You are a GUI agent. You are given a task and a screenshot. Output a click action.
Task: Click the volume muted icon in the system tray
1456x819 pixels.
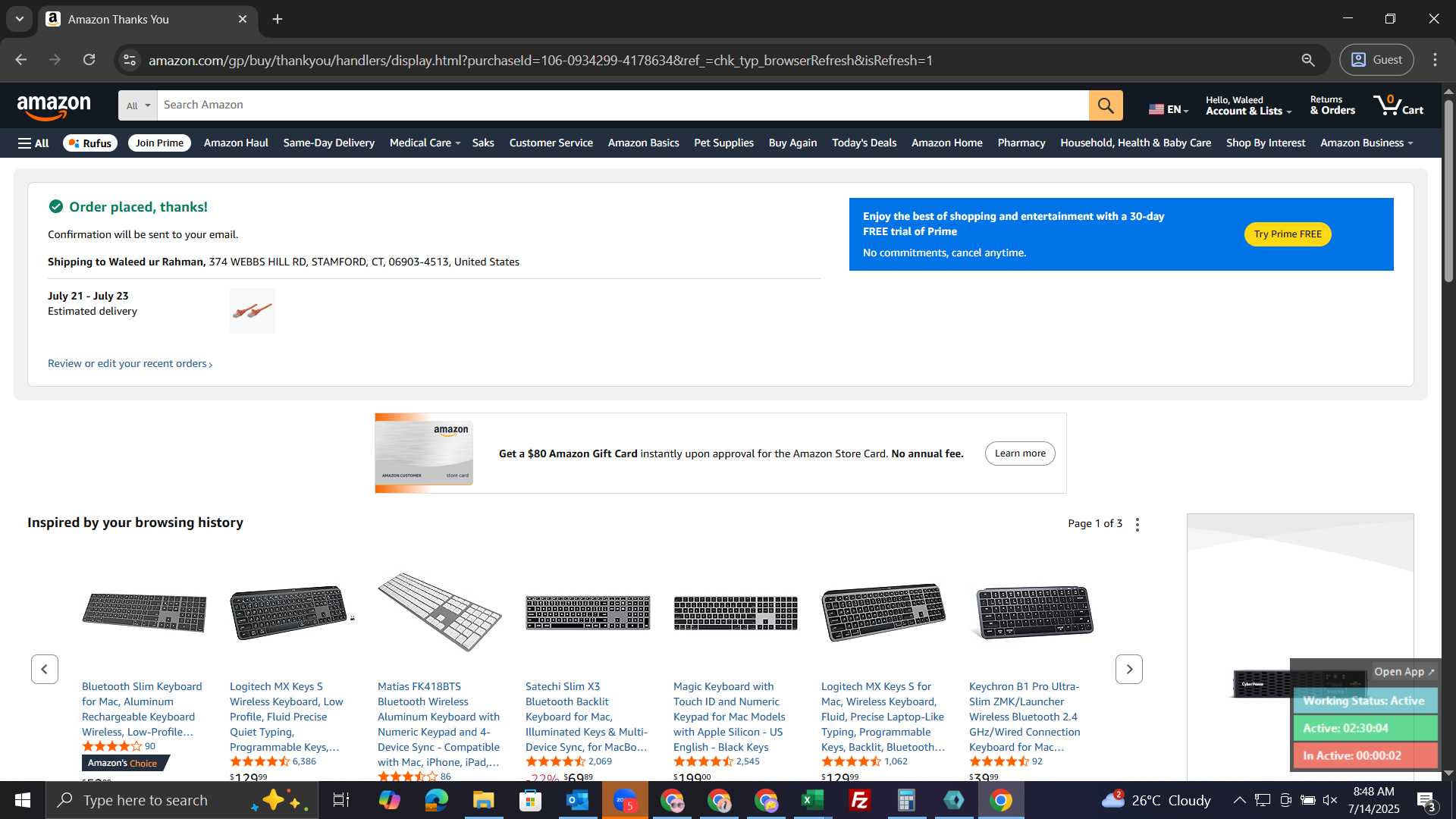click(1330, 800)
